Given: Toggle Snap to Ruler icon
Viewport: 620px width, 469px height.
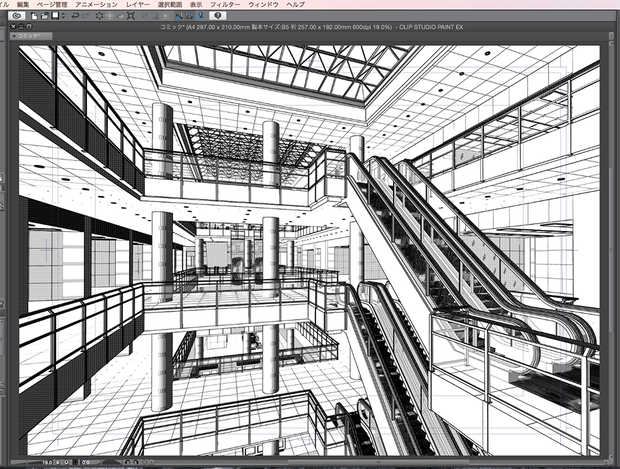Looking at the screenshot, I should point(179,16).
